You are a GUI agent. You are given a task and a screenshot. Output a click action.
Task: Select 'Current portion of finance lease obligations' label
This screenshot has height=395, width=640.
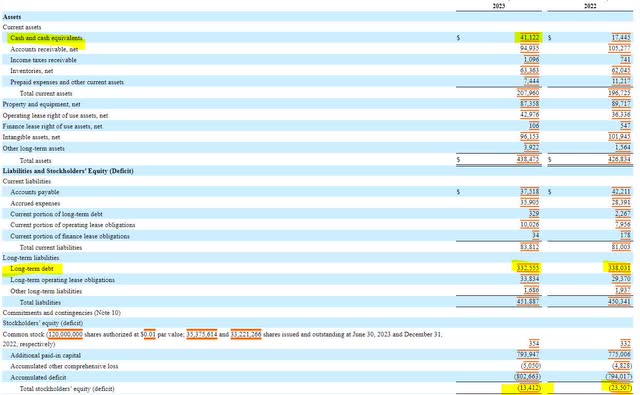[x=70, y=236]
